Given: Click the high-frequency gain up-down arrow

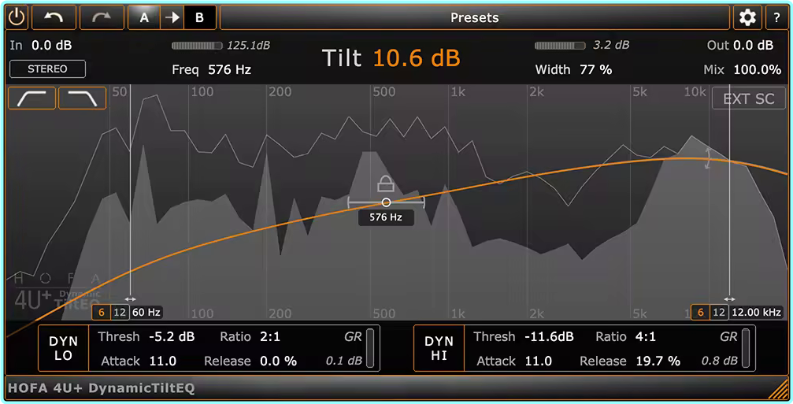Looking at the screenshot, I should 708,158.
